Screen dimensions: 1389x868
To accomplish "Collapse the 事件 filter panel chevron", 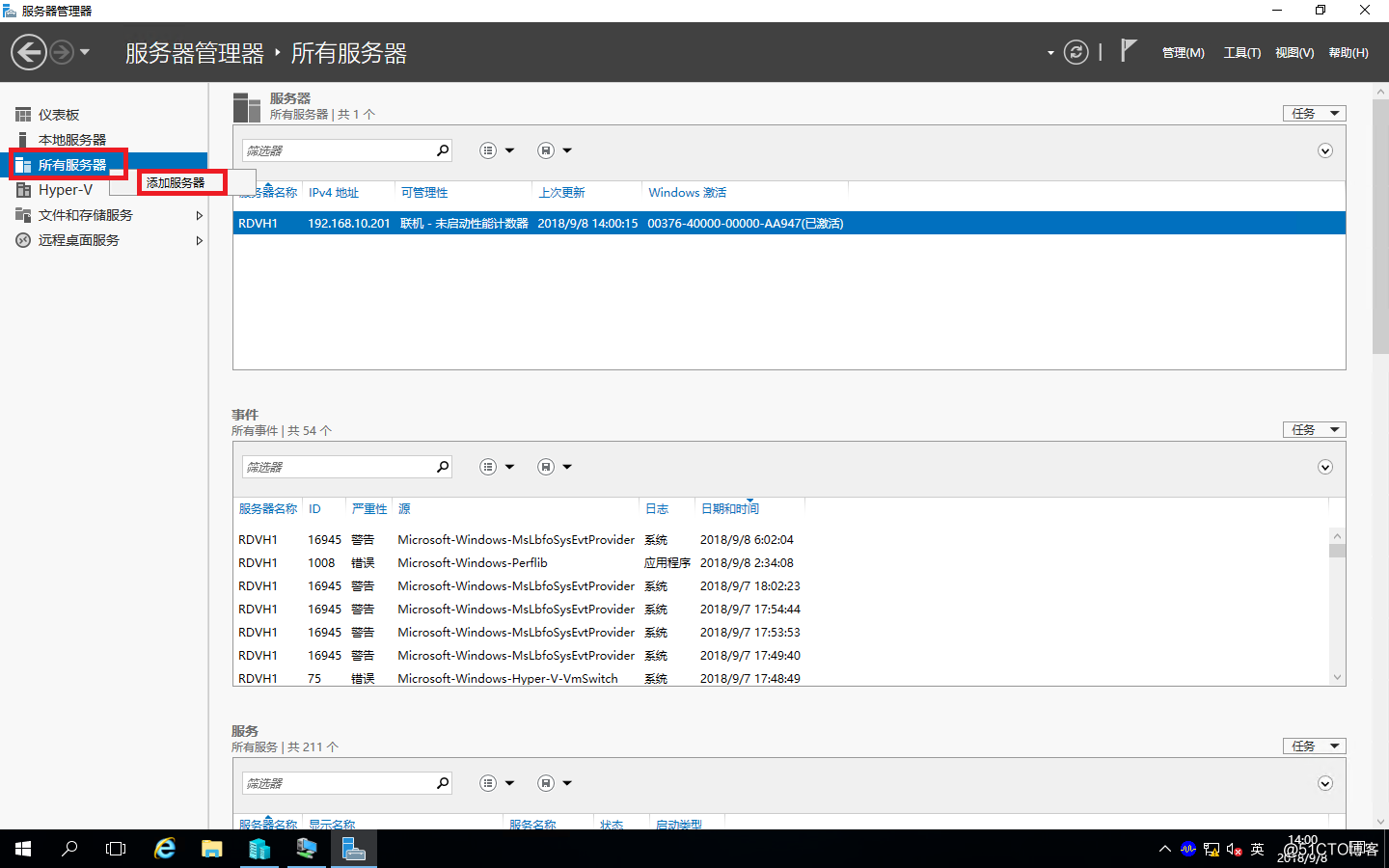I will [1325, 467].
